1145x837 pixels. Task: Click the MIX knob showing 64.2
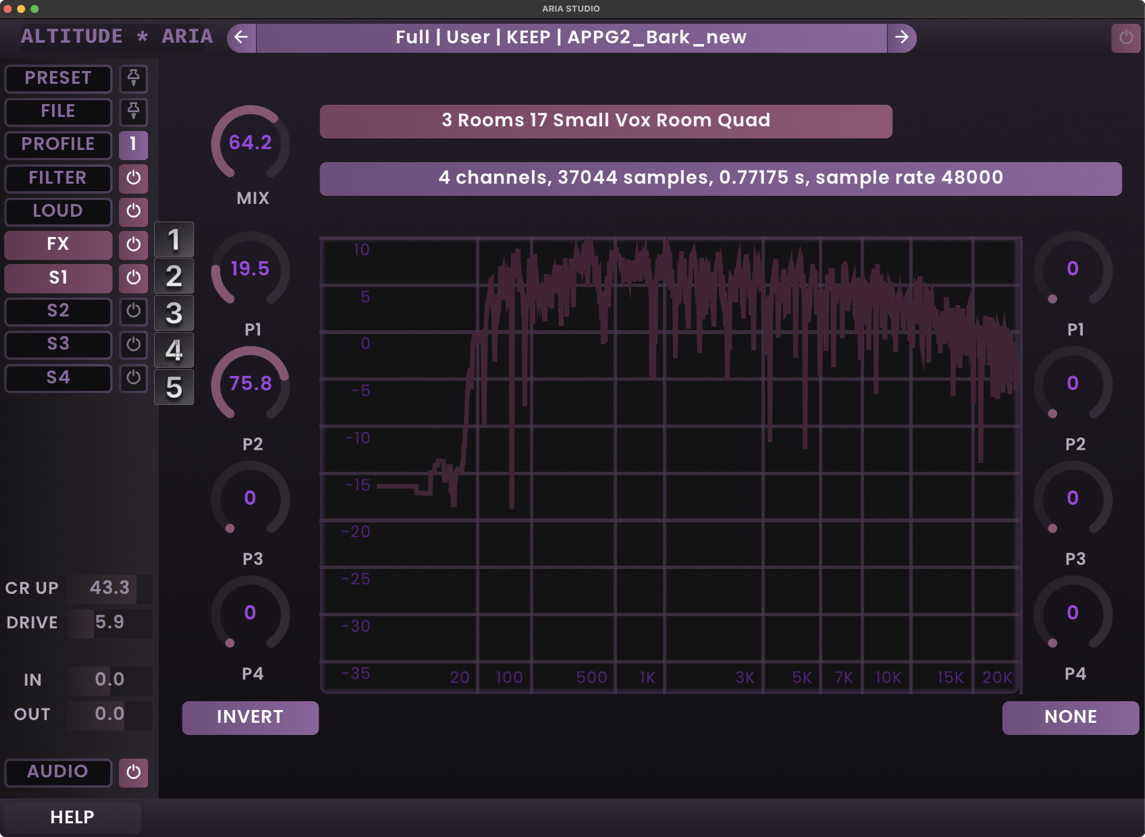pyautogui.click(x=250, y=143)
